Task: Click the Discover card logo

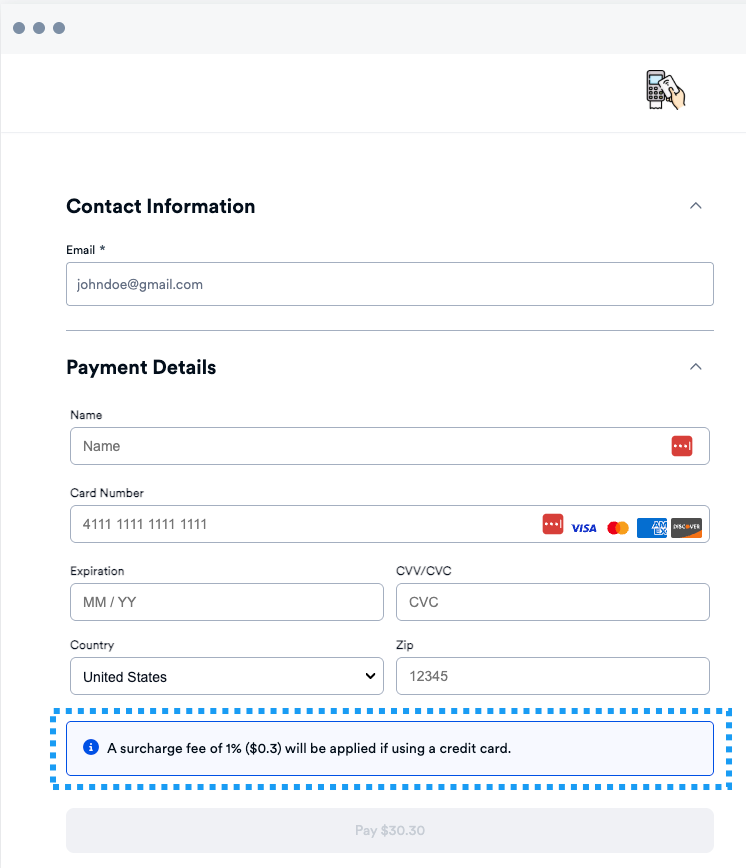Action: (686, 527)
